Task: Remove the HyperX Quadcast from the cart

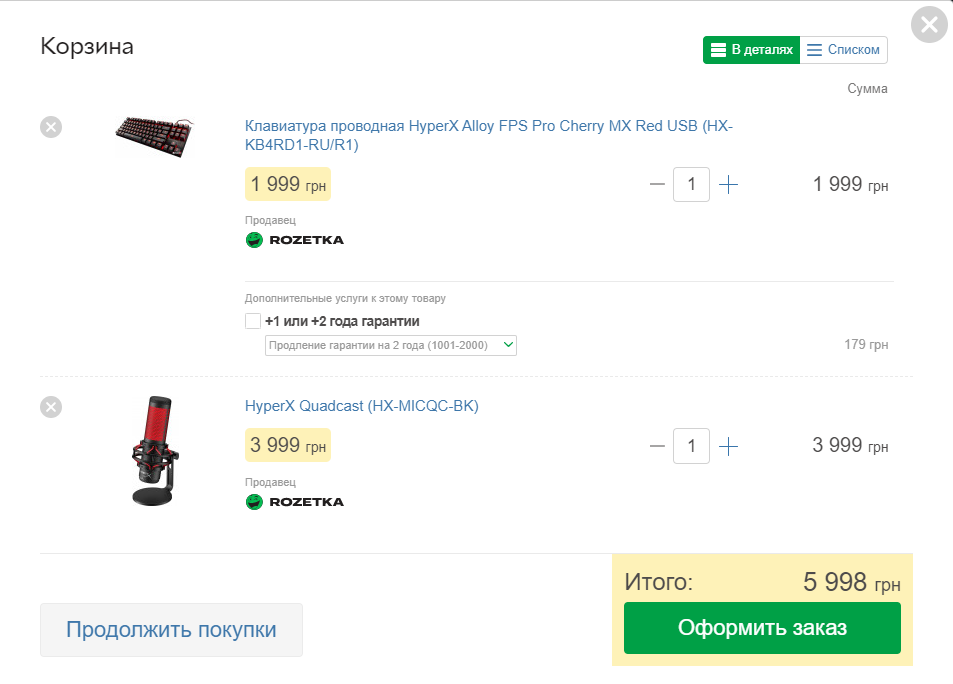Action: (x=51, y=407)
